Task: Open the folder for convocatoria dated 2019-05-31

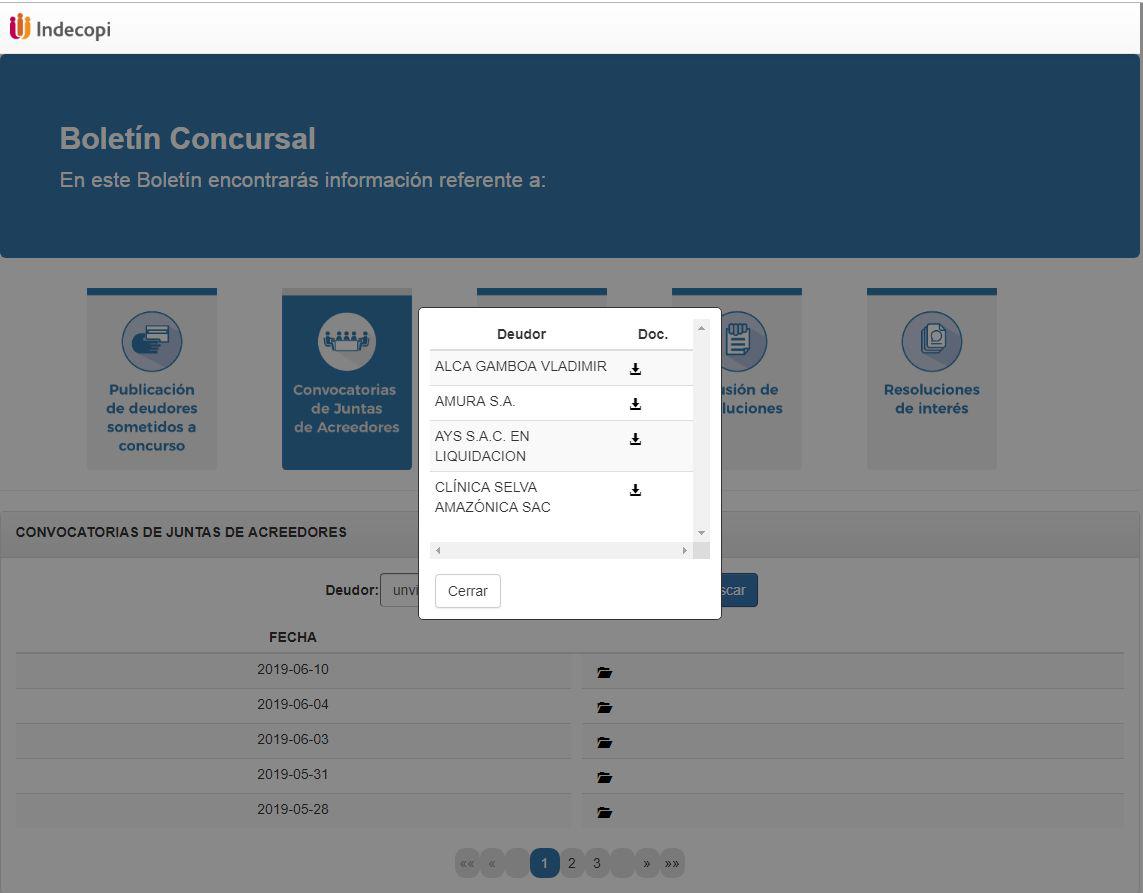Action: pyautogui.click(x=604, y=775)
